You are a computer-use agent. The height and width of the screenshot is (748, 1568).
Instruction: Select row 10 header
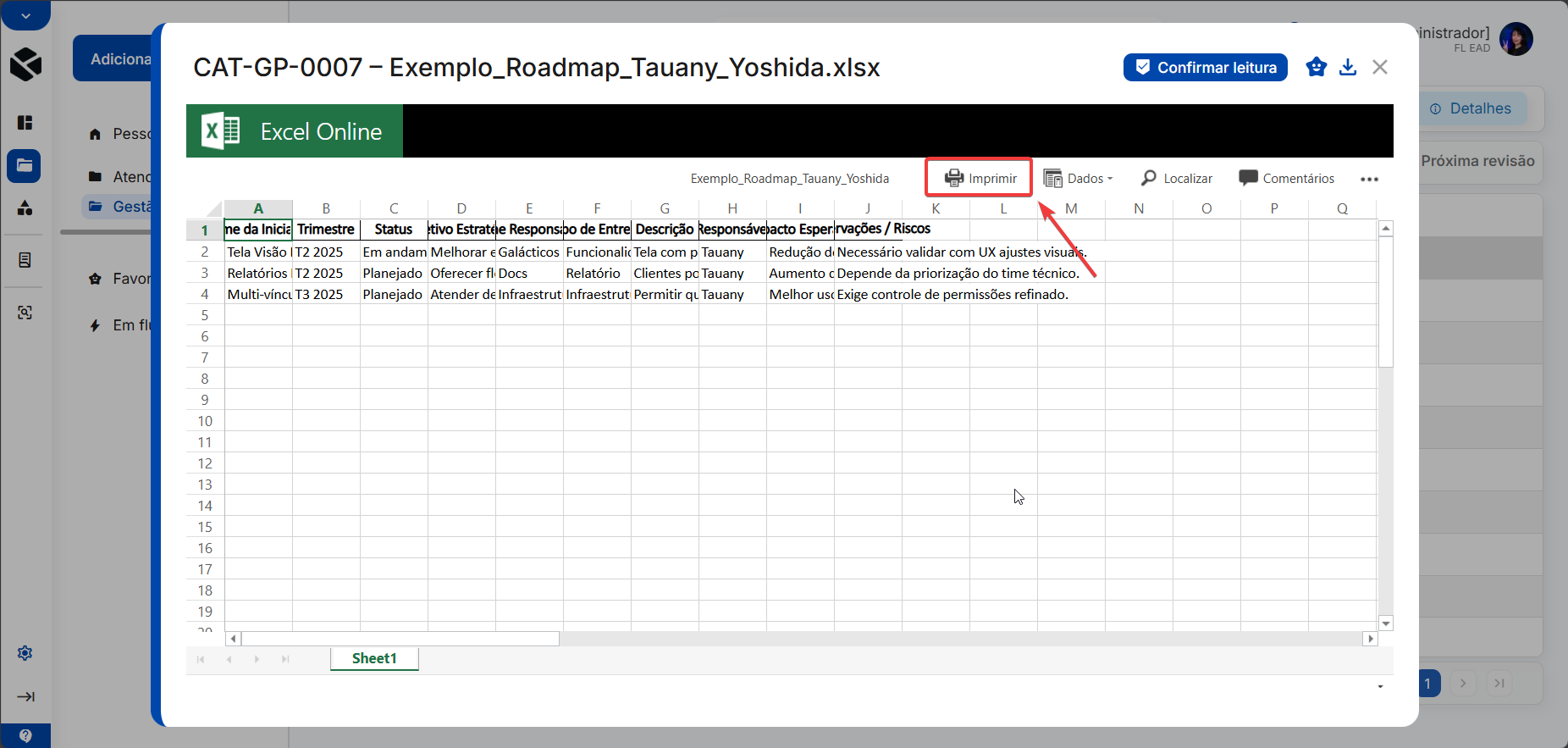pyautogui.click(x=205, y=421)
